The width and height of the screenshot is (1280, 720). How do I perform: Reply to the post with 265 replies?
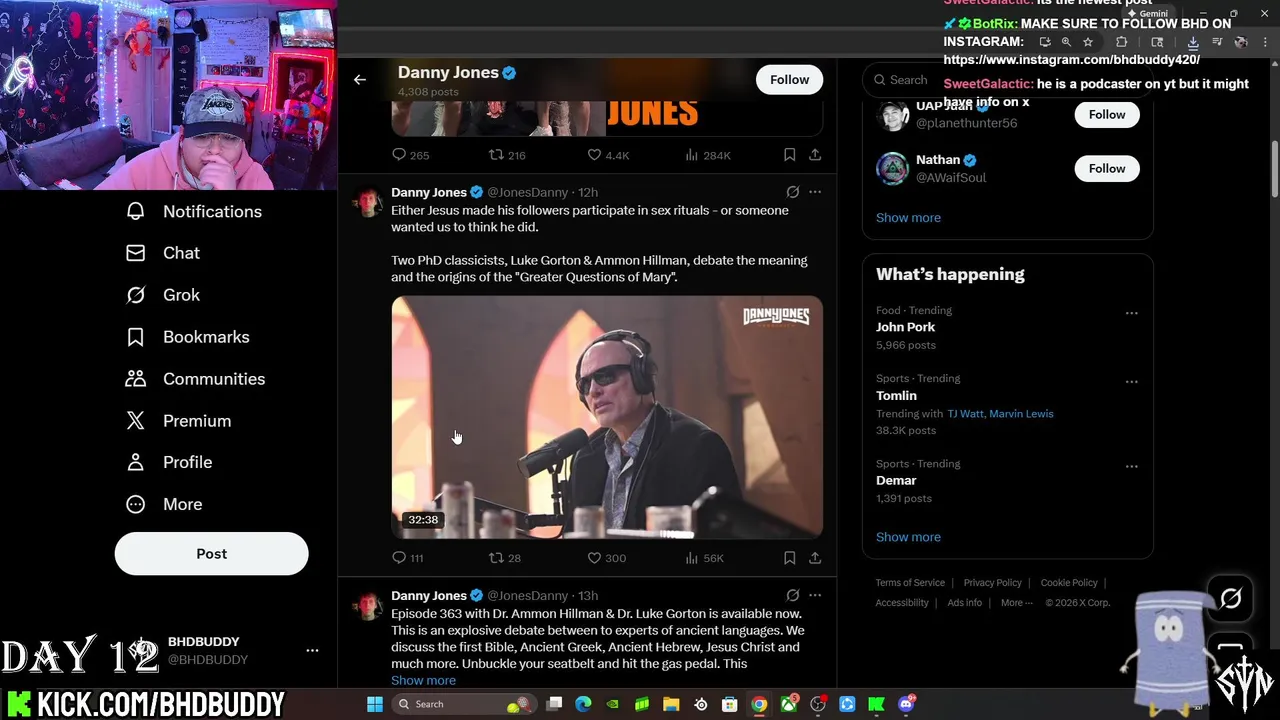410,155
